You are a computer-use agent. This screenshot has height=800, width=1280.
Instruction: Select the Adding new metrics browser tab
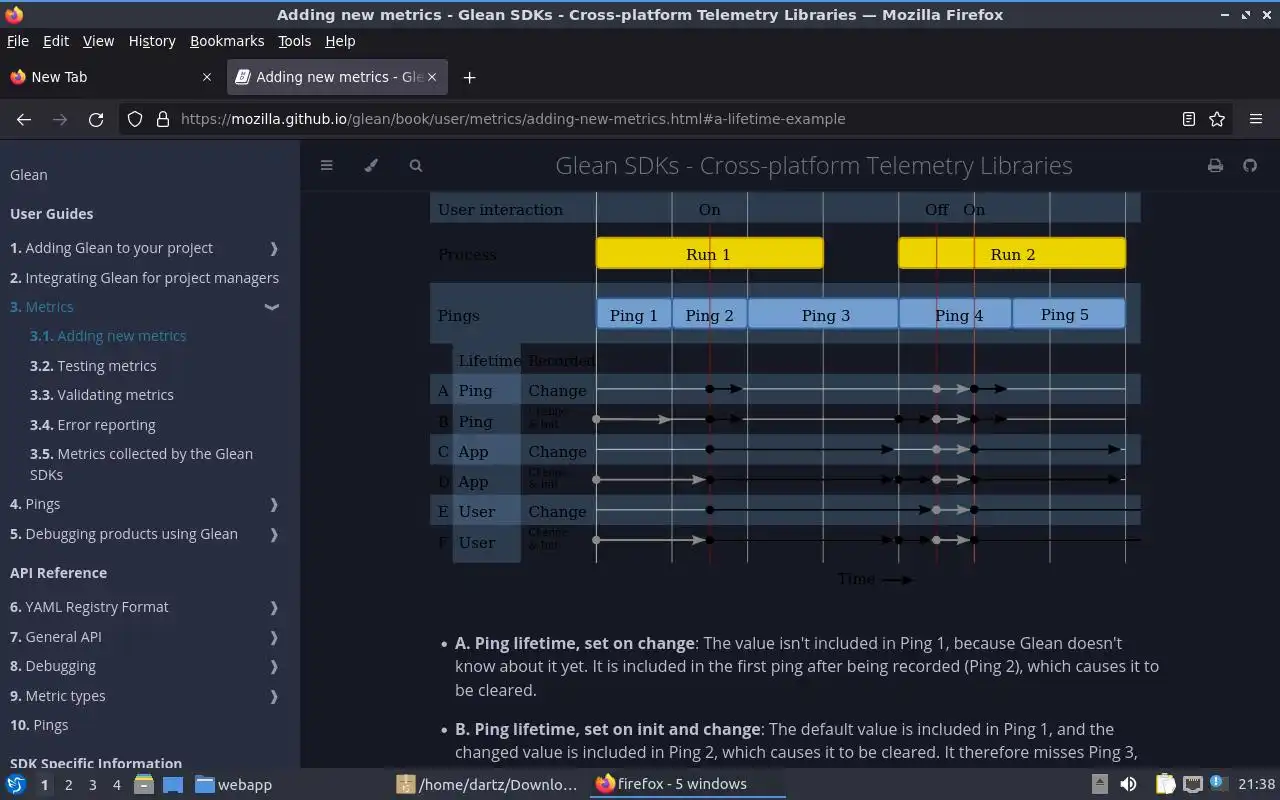(337, 77)
